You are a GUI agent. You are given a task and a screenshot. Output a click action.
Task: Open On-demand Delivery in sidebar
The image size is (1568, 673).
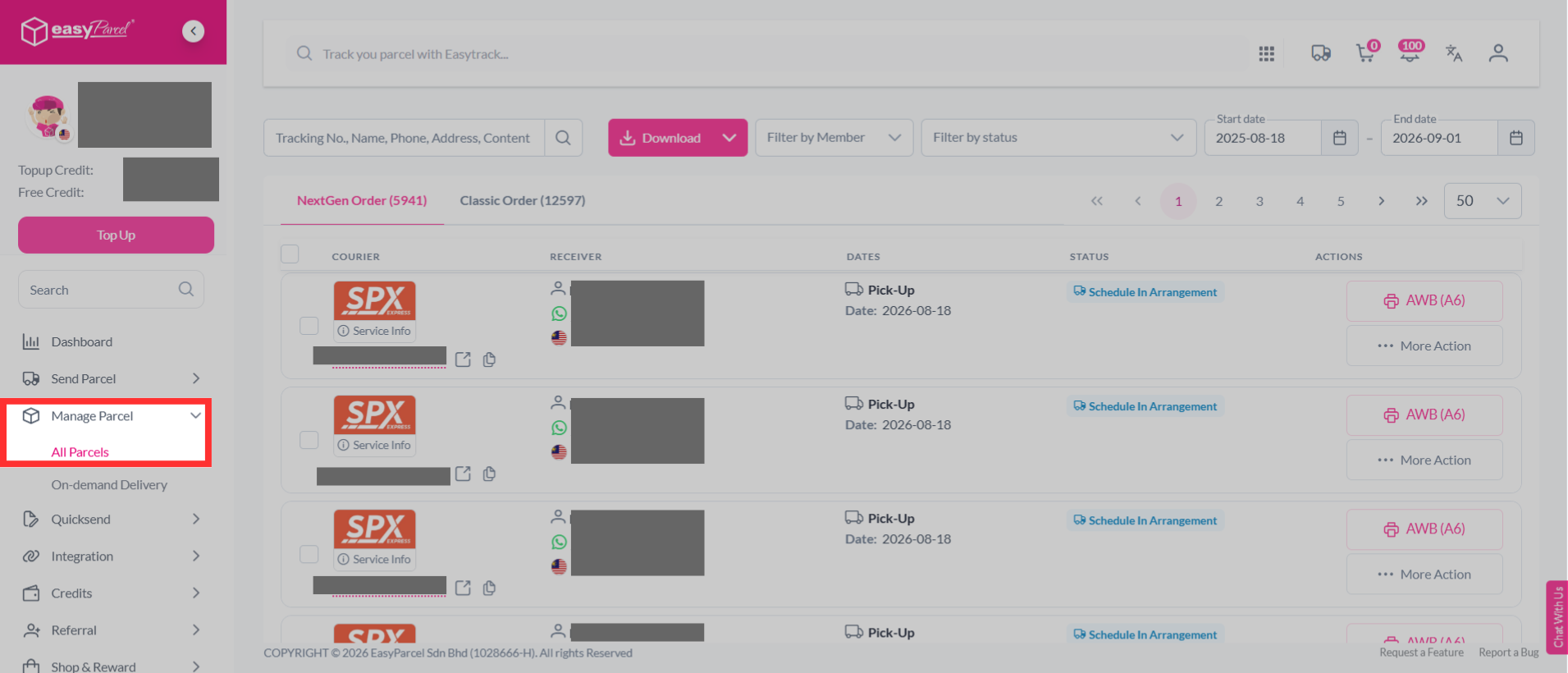(x=109, y=485)
